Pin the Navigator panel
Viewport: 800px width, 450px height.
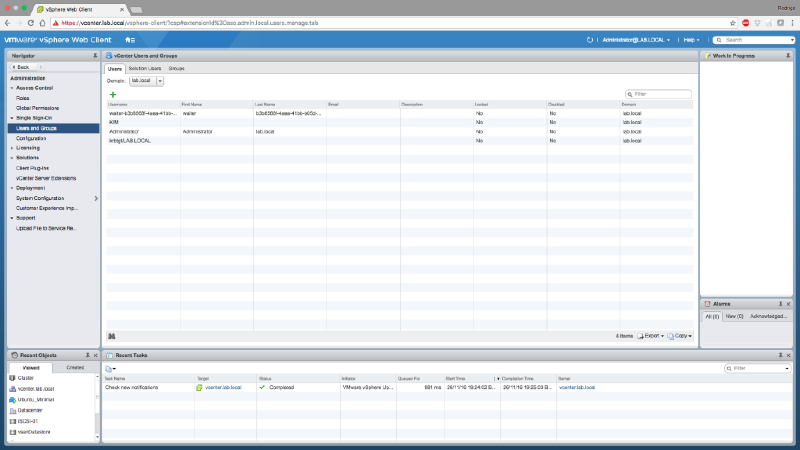tap(95, 56)
